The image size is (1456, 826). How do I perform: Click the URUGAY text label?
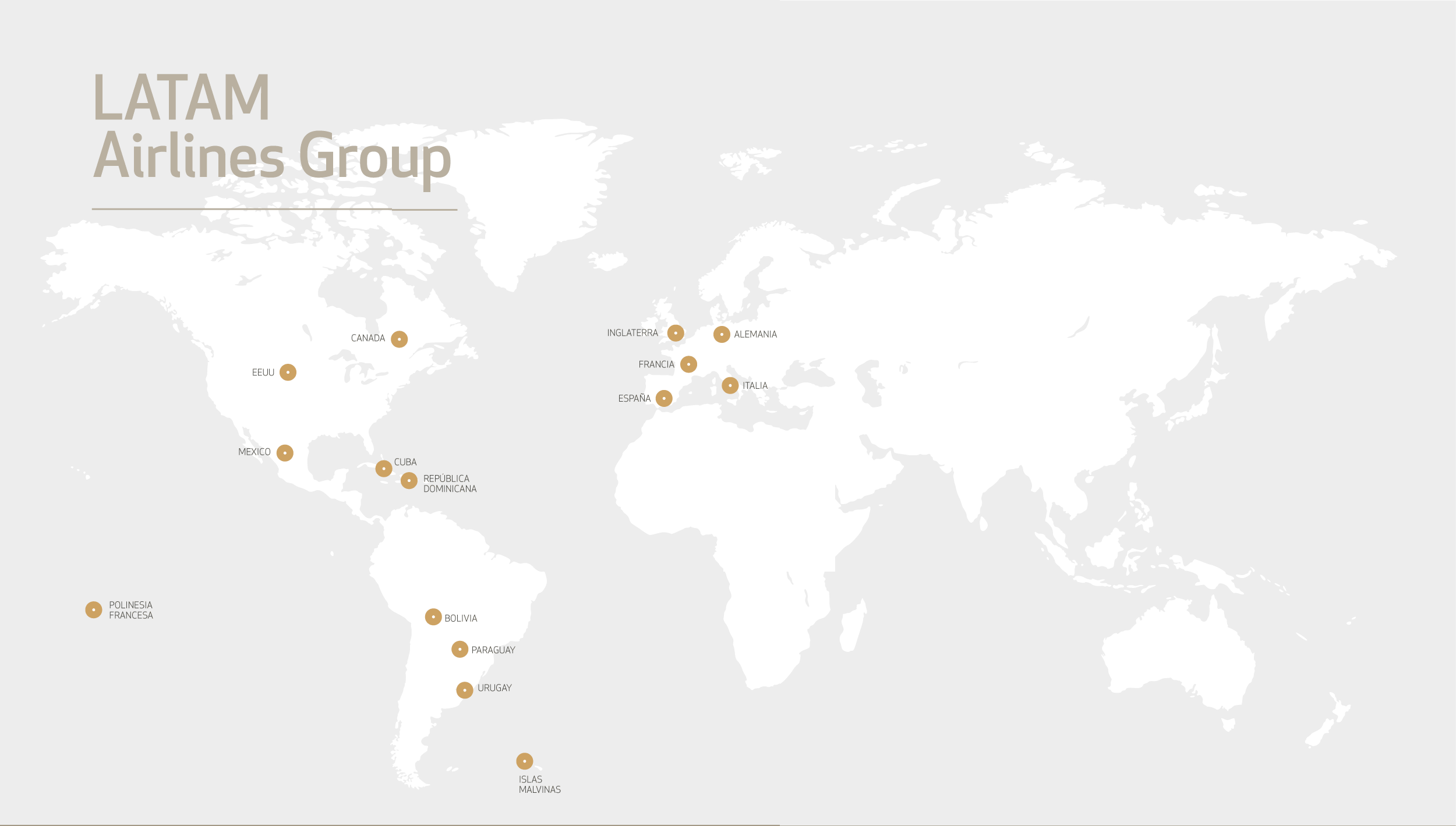coord(494,688)
